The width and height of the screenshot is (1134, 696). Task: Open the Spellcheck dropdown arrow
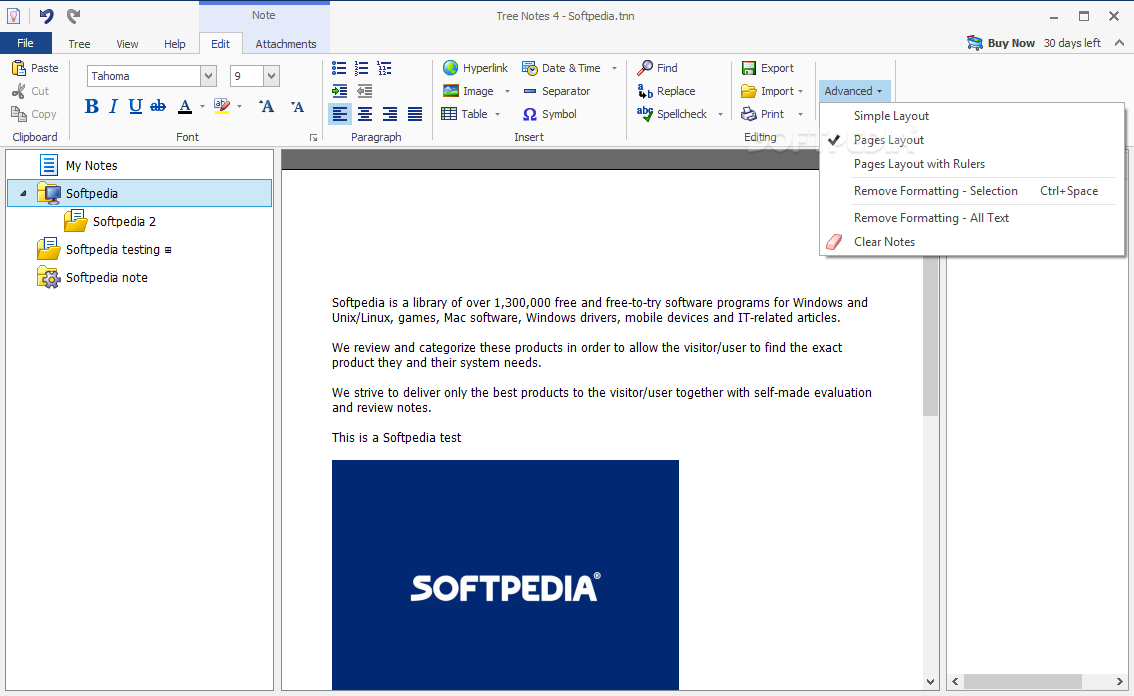(x=720, y=114)
